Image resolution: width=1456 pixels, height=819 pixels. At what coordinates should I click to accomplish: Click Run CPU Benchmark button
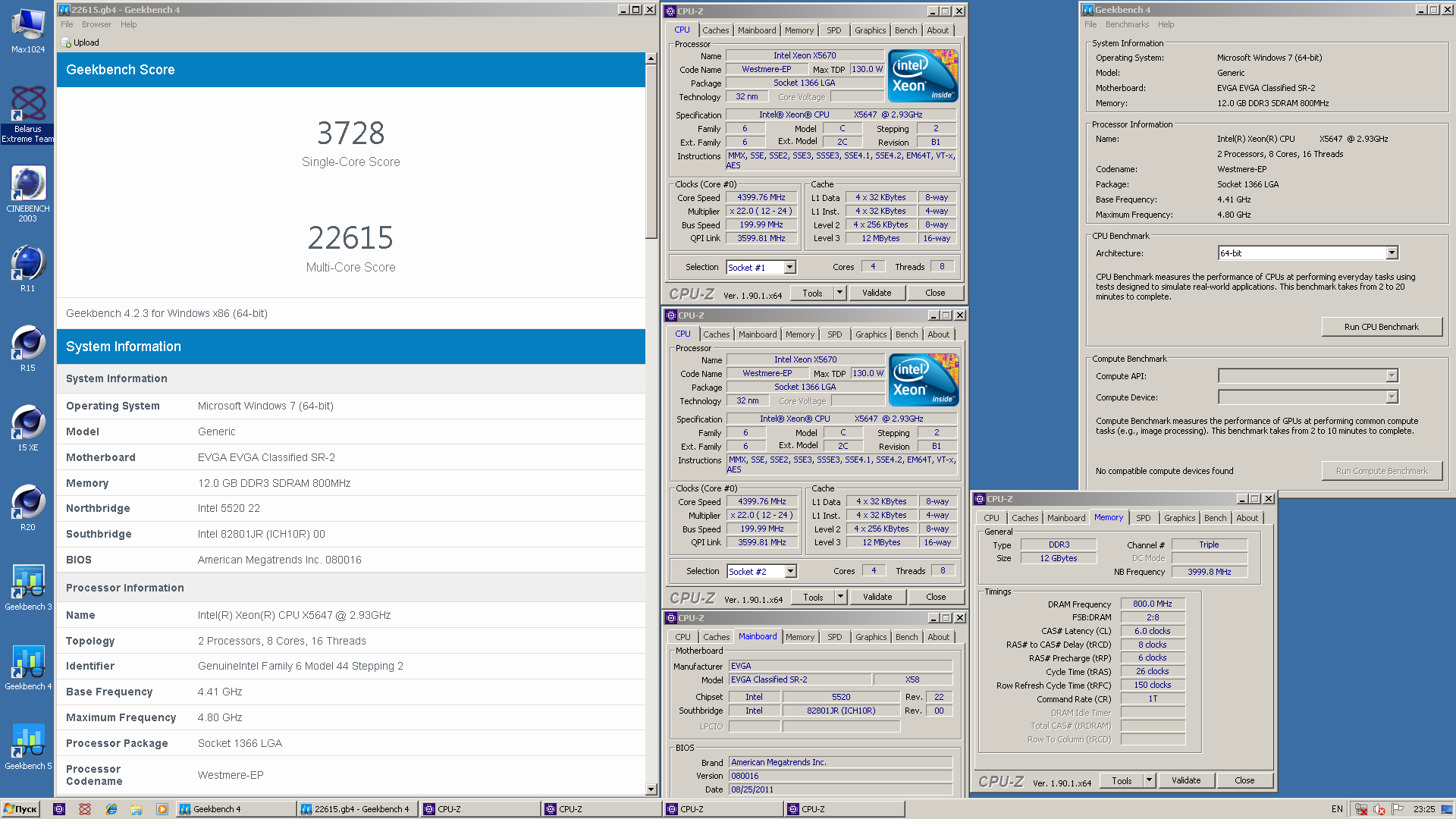[x=1381, y=327]
